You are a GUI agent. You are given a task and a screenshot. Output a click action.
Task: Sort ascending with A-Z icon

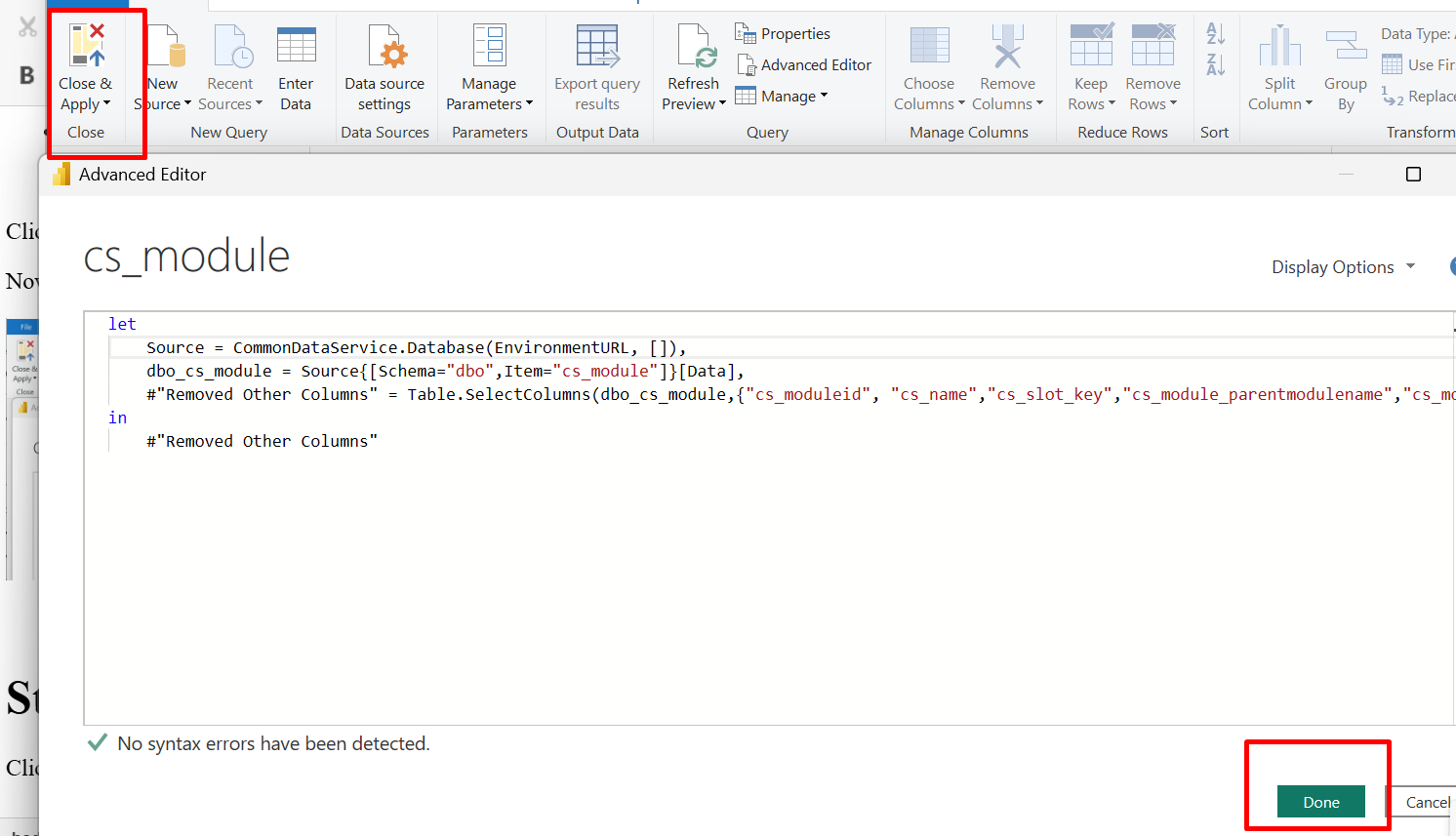pos(1215,34)
